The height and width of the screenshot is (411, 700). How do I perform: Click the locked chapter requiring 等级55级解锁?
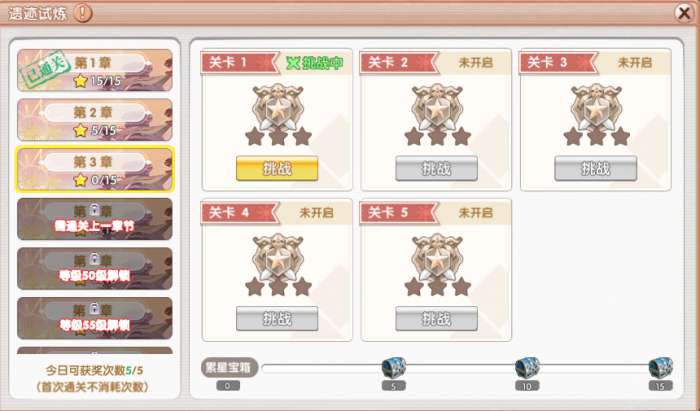[95, 318]
